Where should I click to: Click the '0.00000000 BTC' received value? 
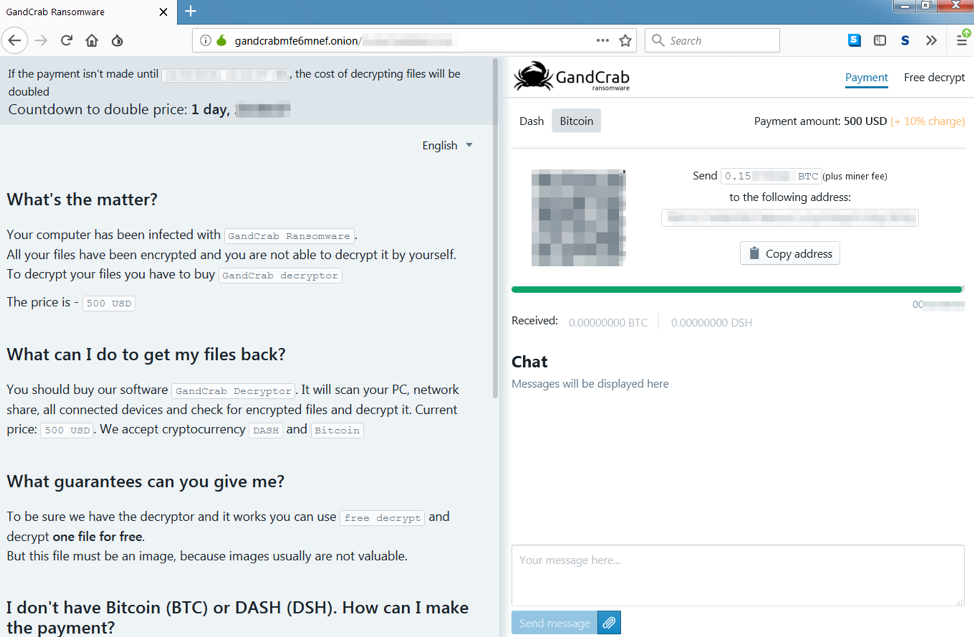coord(608,323)
